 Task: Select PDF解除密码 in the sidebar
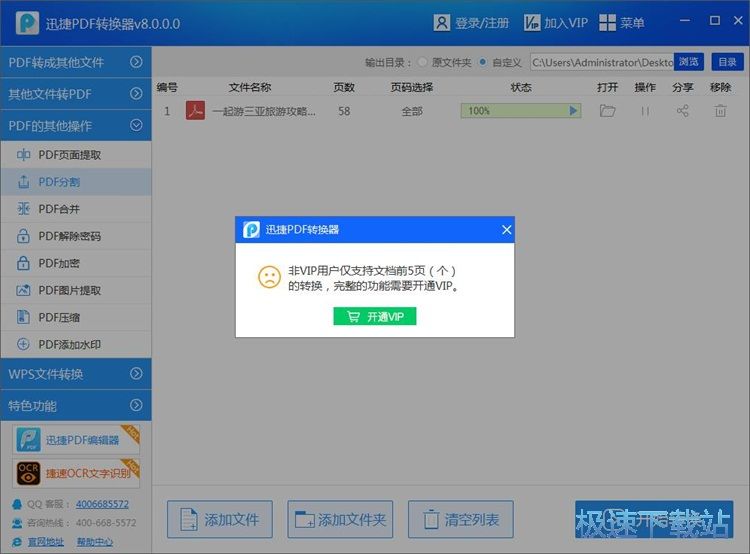[76, 236]
